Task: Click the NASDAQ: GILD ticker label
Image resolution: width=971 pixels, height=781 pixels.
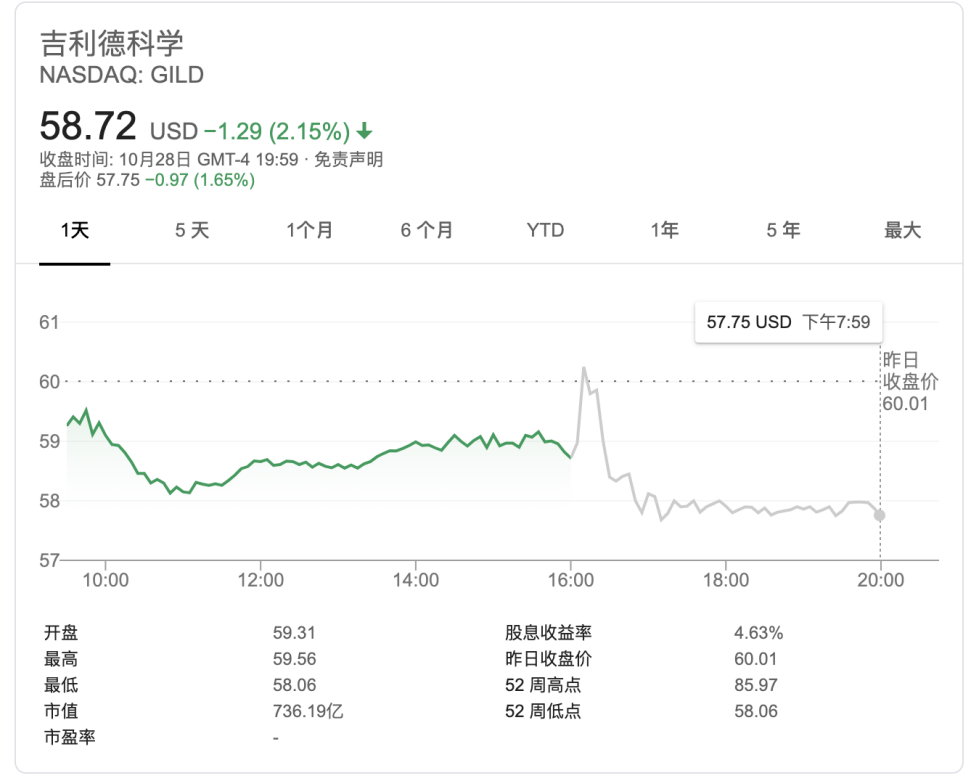Action: click(x=122, y=75)
